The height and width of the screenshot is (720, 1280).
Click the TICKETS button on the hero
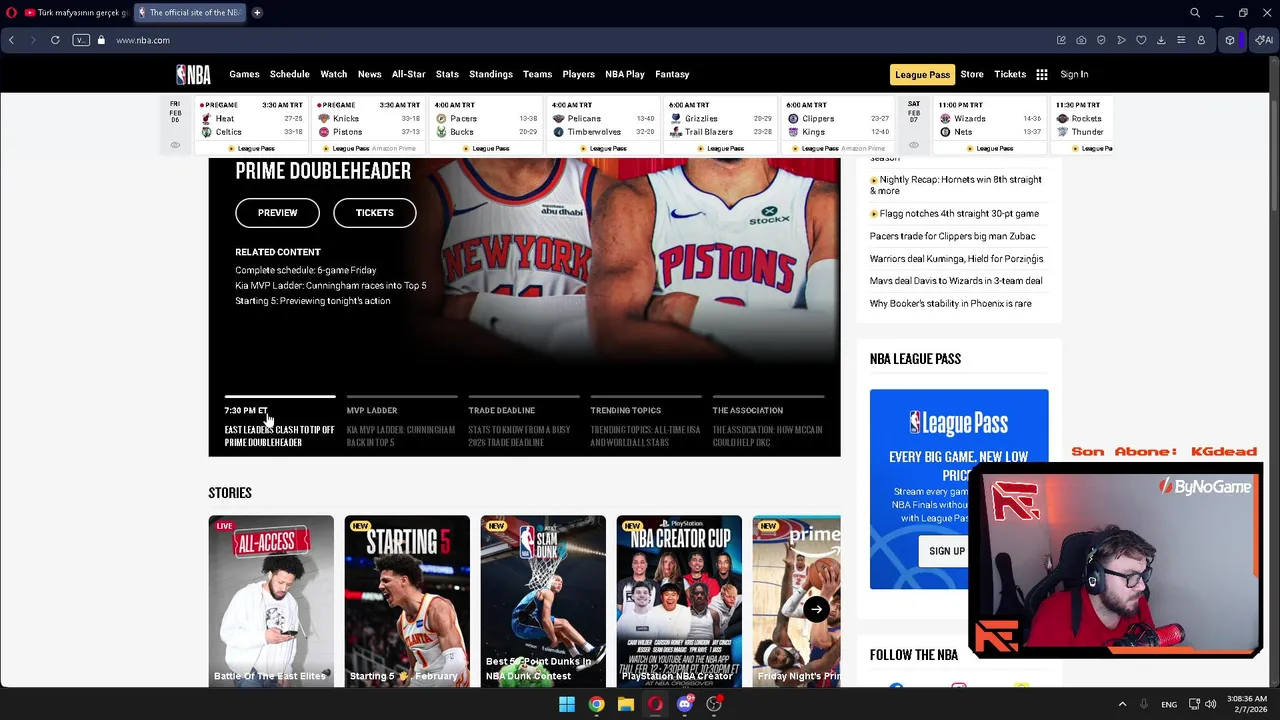coord(374,213)
